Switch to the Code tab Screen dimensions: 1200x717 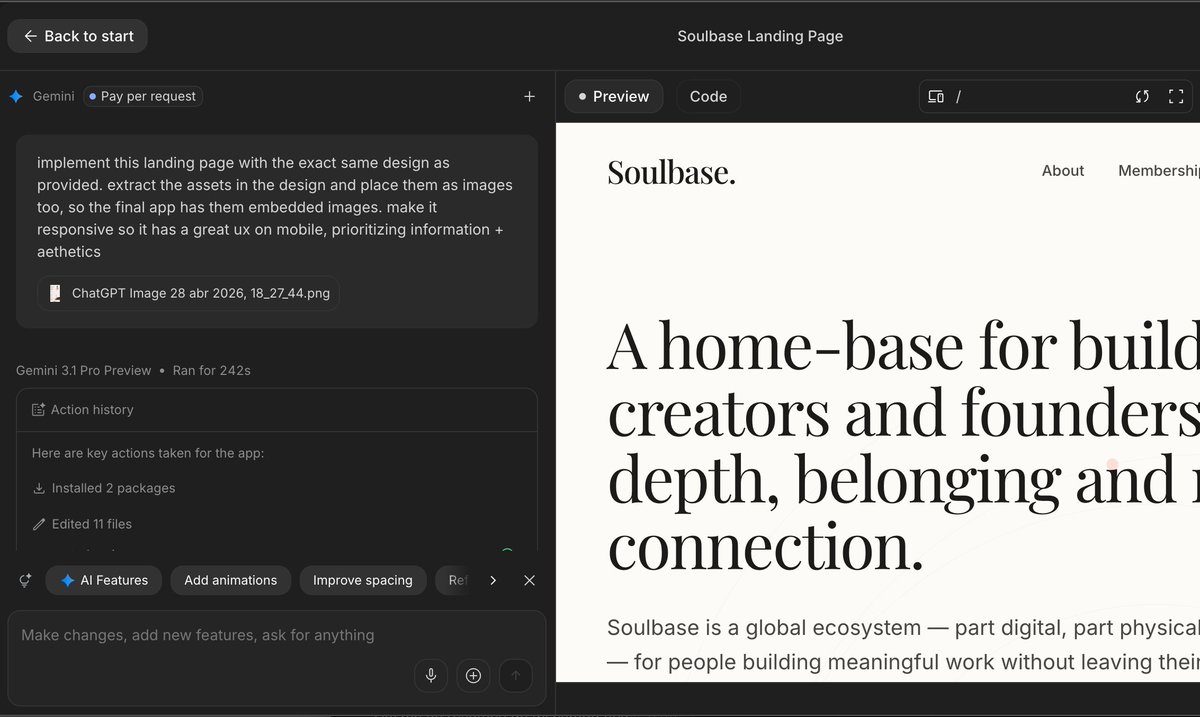point(708,97)
